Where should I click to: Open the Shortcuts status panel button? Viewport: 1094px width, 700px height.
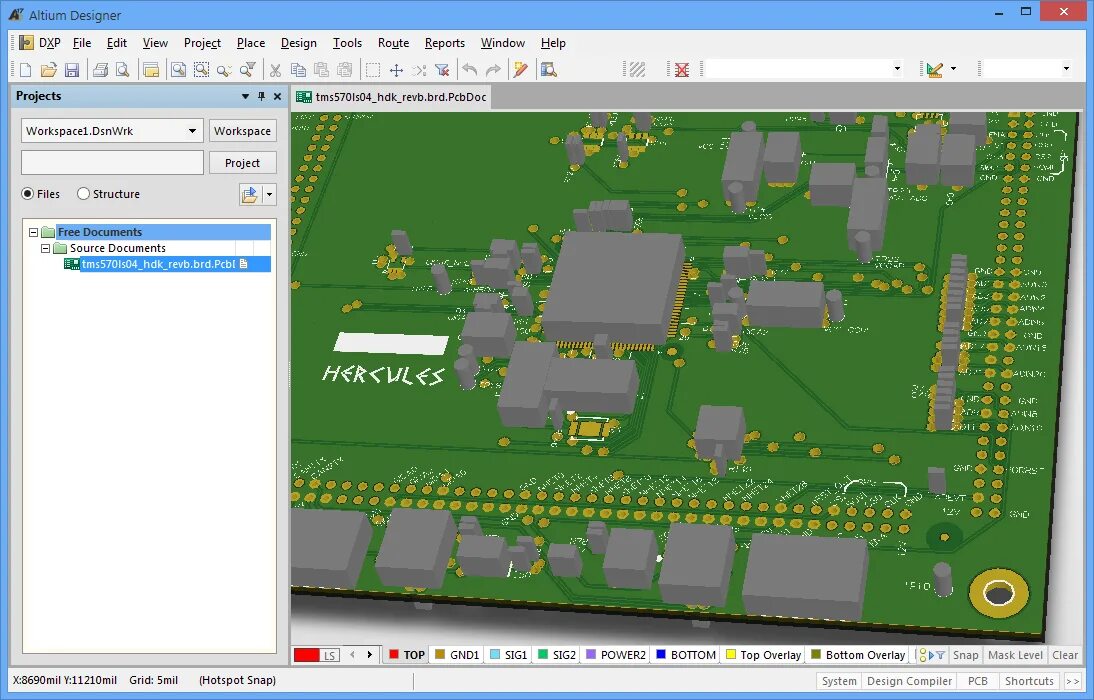pyautogui.click(x=1029, y=681)
